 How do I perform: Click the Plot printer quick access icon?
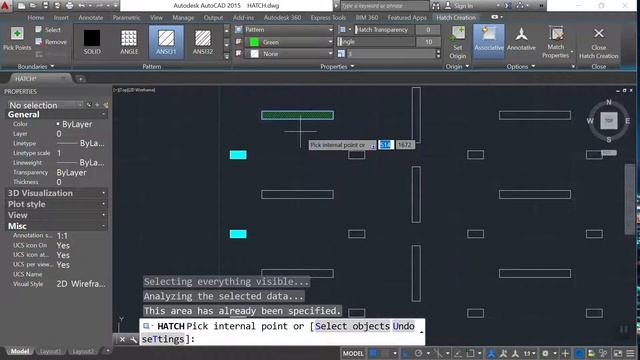pyautogui.click(x=69, y=6)
